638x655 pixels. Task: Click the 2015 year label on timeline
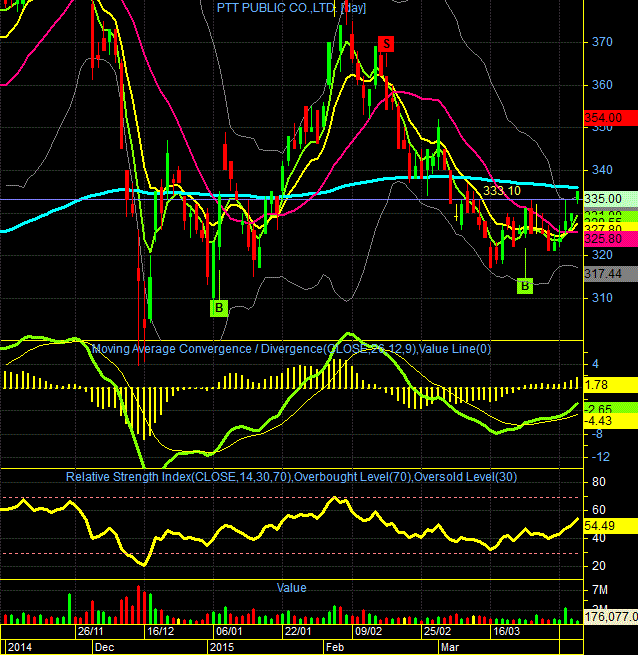[222, 647]
